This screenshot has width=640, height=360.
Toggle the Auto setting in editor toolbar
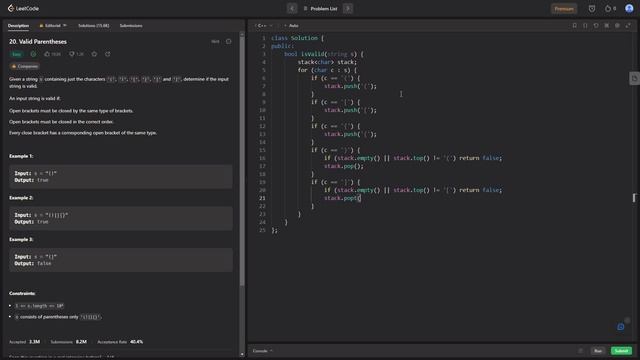[x=291, y=26]
